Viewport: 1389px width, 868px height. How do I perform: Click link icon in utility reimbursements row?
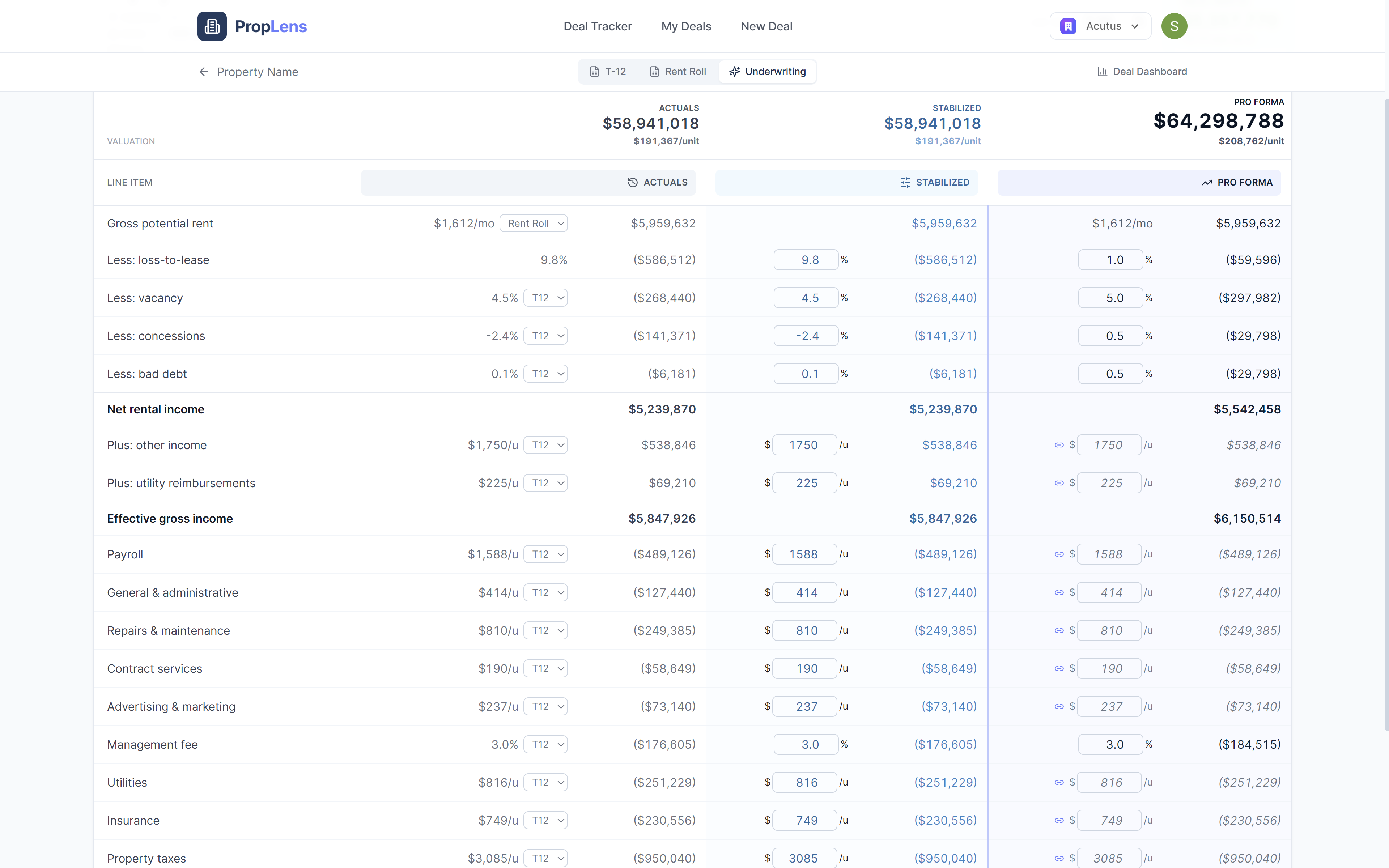coord(1059,484)
